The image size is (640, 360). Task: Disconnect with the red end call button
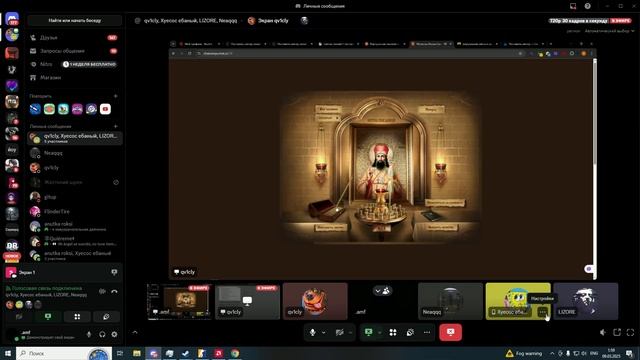coord(451,332)
